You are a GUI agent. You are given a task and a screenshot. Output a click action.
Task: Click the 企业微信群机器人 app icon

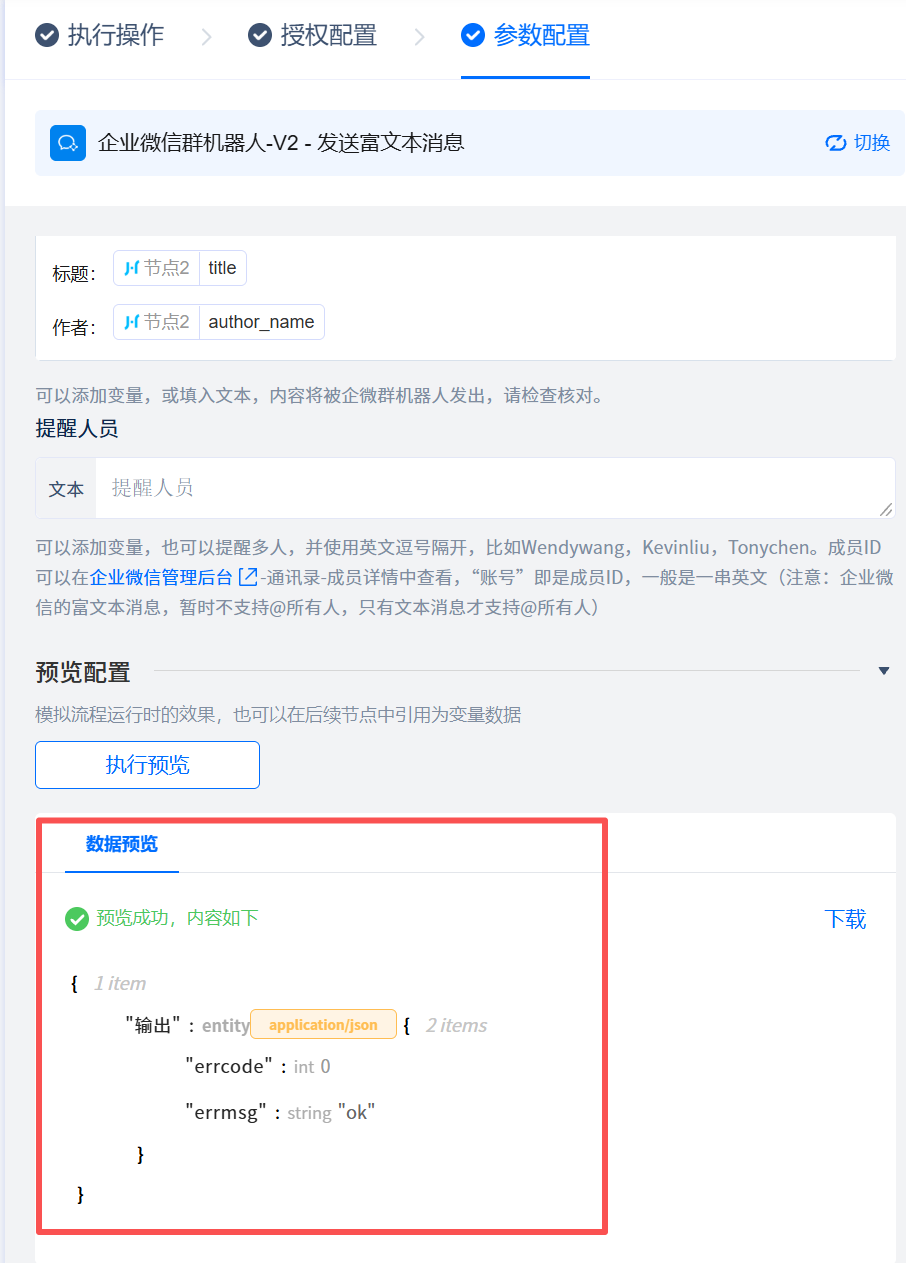pos(68,143)
